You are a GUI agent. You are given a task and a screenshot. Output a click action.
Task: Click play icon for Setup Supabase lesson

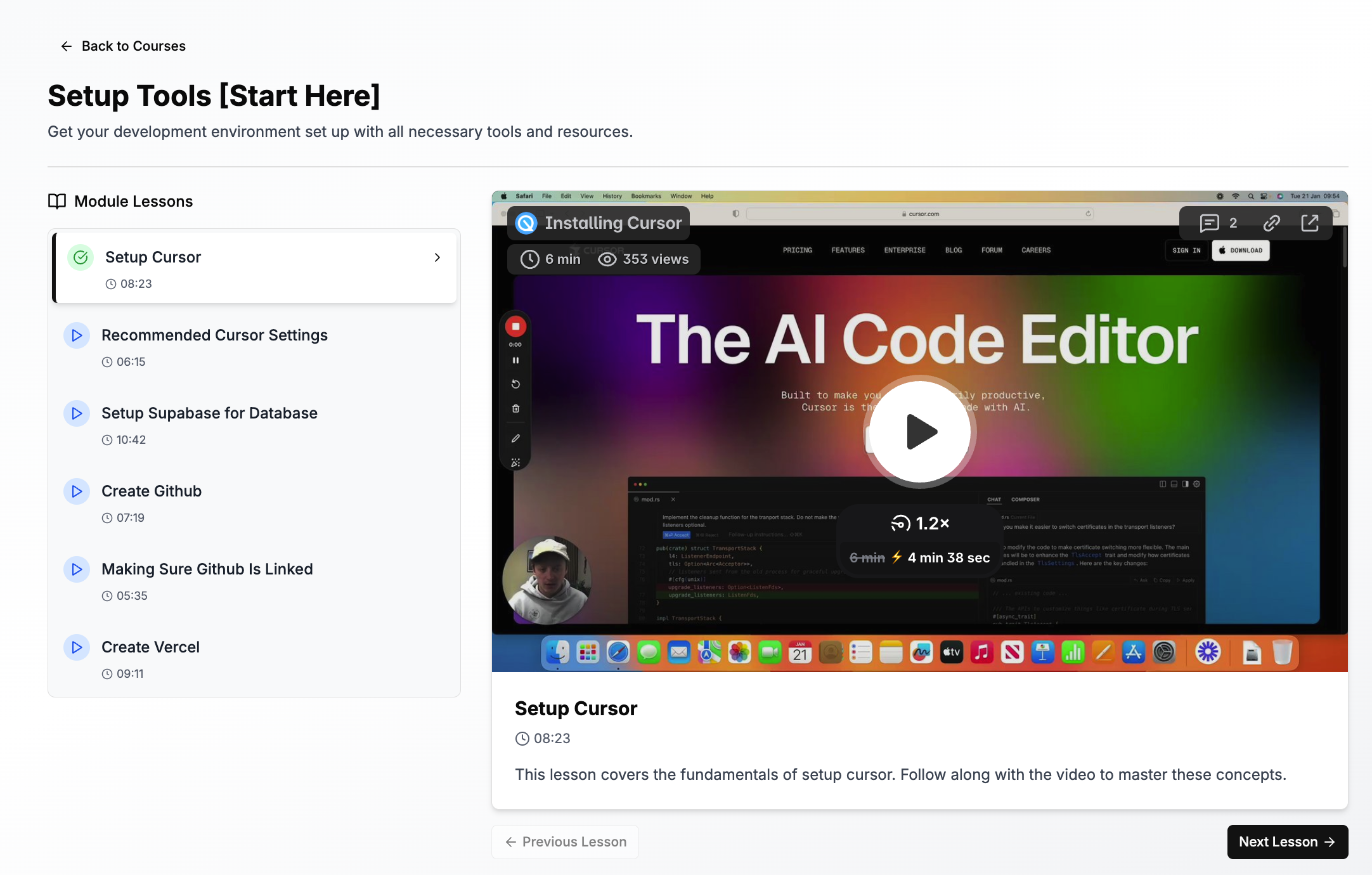[77, 413]
